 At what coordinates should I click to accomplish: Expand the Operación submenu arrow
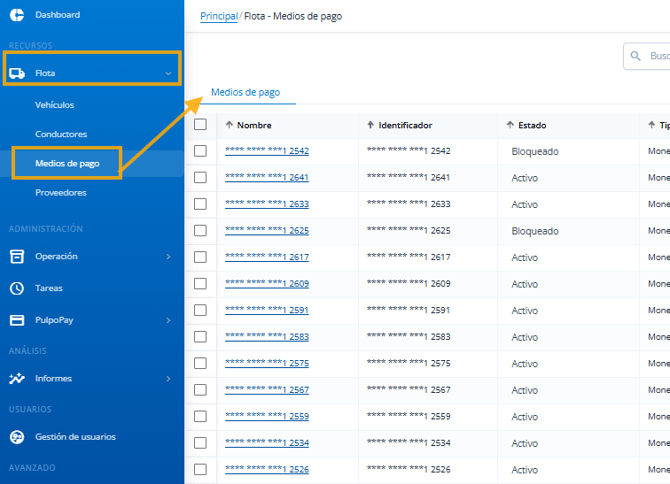(x=168, y=257)
